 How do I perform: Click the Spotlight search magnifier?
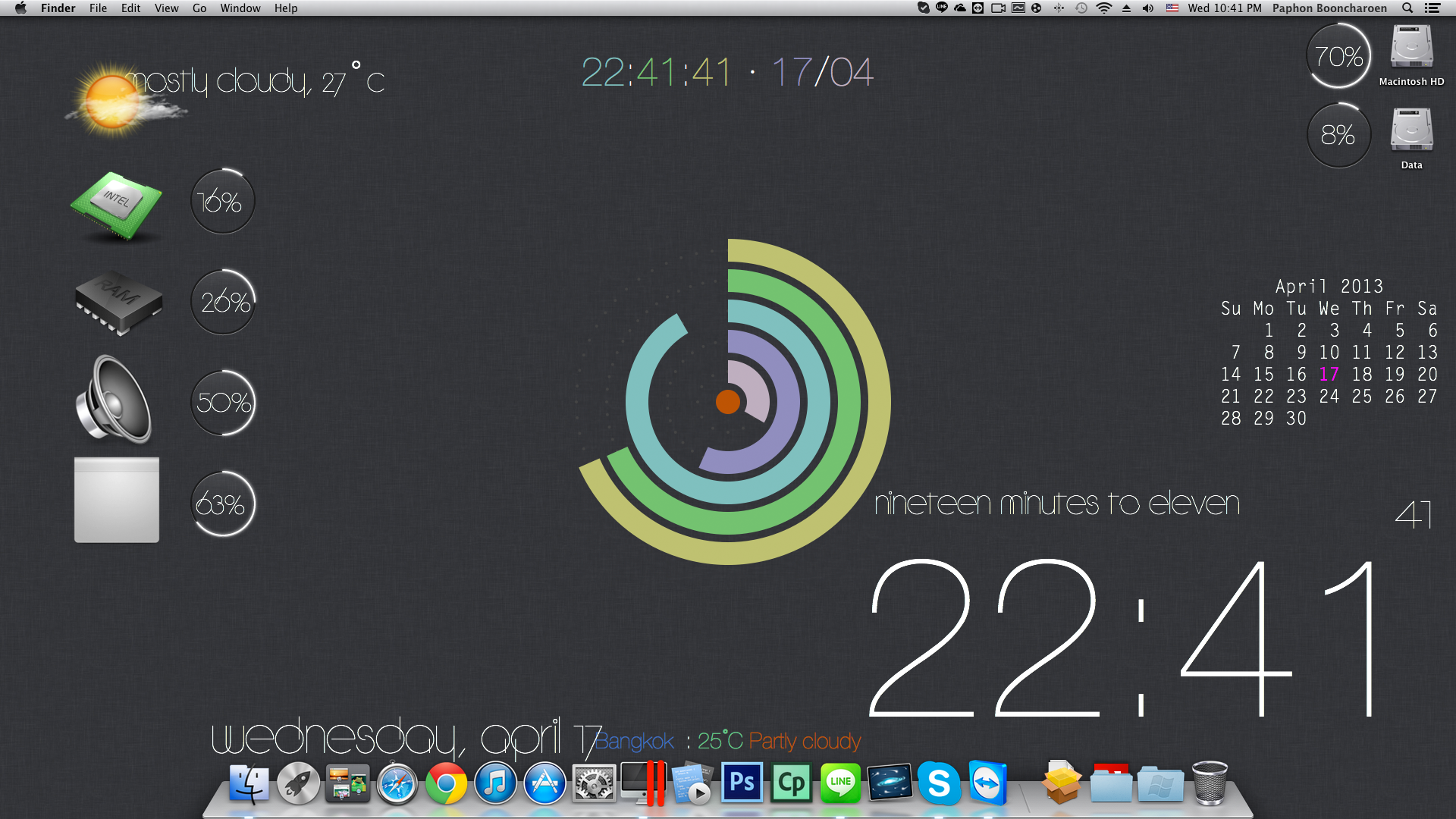1407,8
